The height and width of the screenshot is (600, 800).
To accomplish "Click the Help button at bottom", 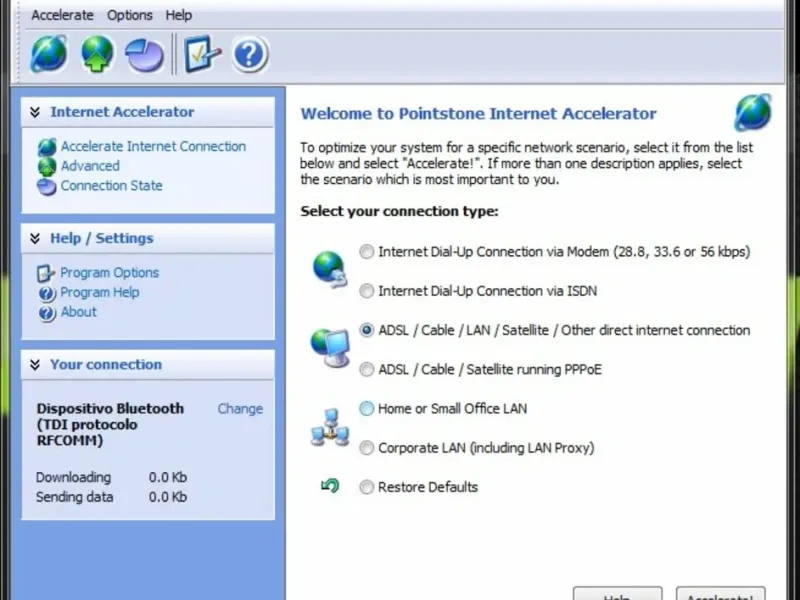I will click(617, 594).
